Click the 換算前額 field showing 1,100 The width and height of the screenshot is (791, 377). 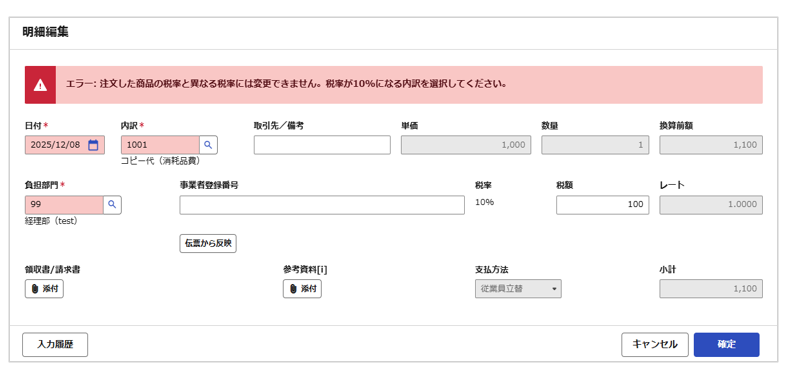(711, 145)
